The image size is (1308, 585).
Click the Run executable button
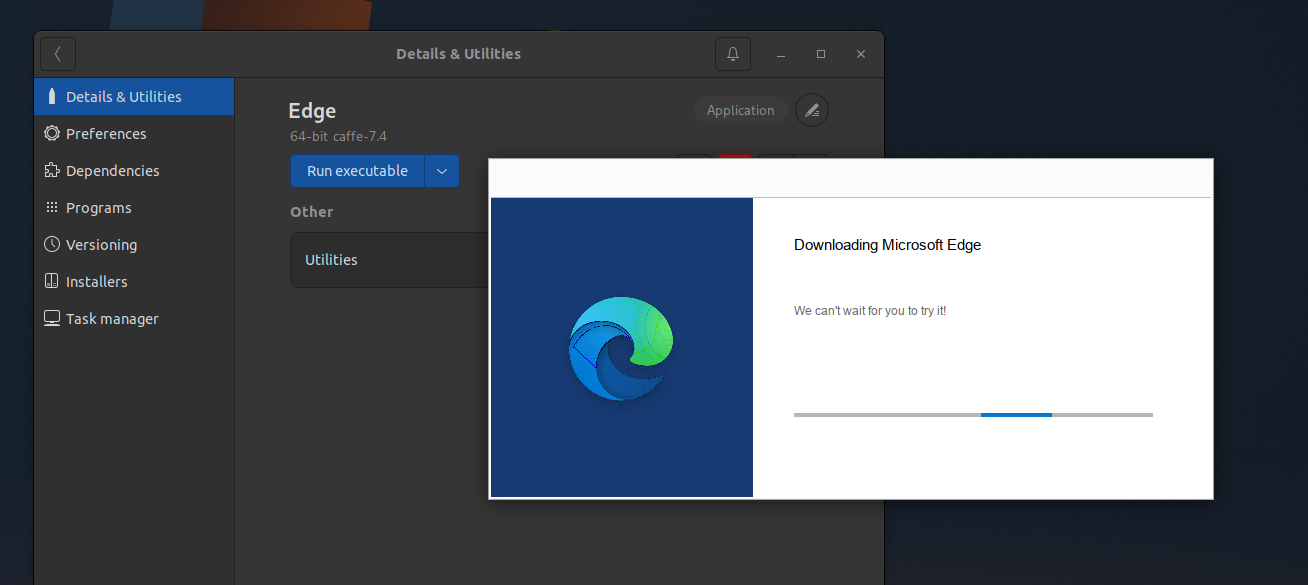357,171
